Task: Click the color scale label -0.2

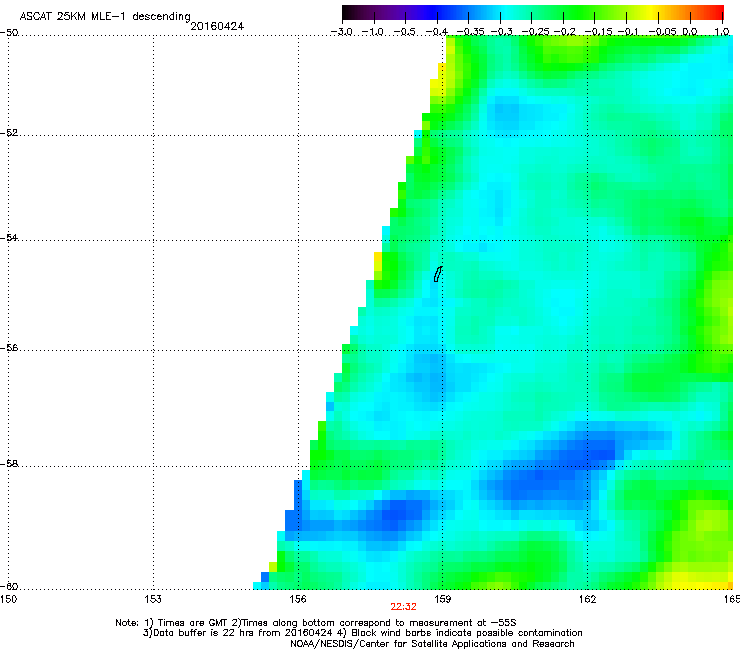Action: pyautogui.click(x=565, y=32)
